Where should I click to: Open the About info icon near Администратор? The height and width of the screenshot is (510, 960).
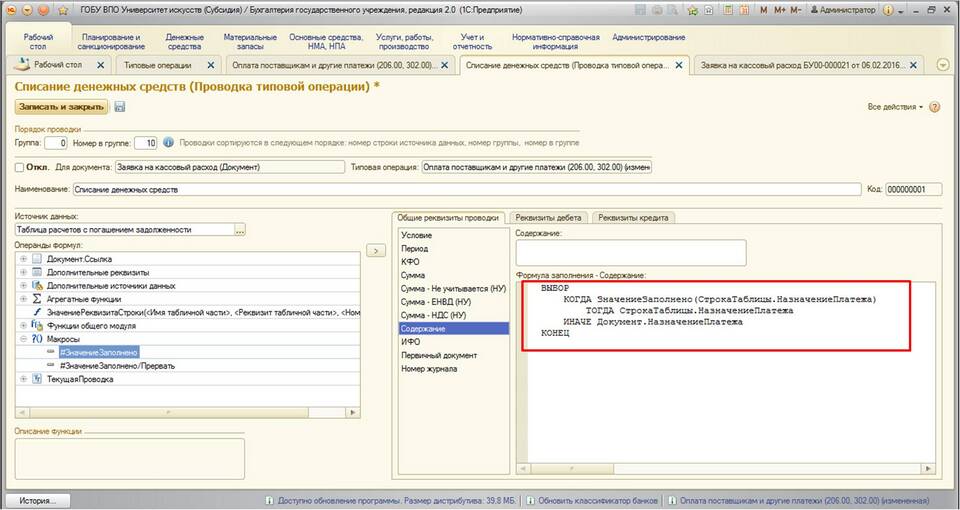point(888,10)
